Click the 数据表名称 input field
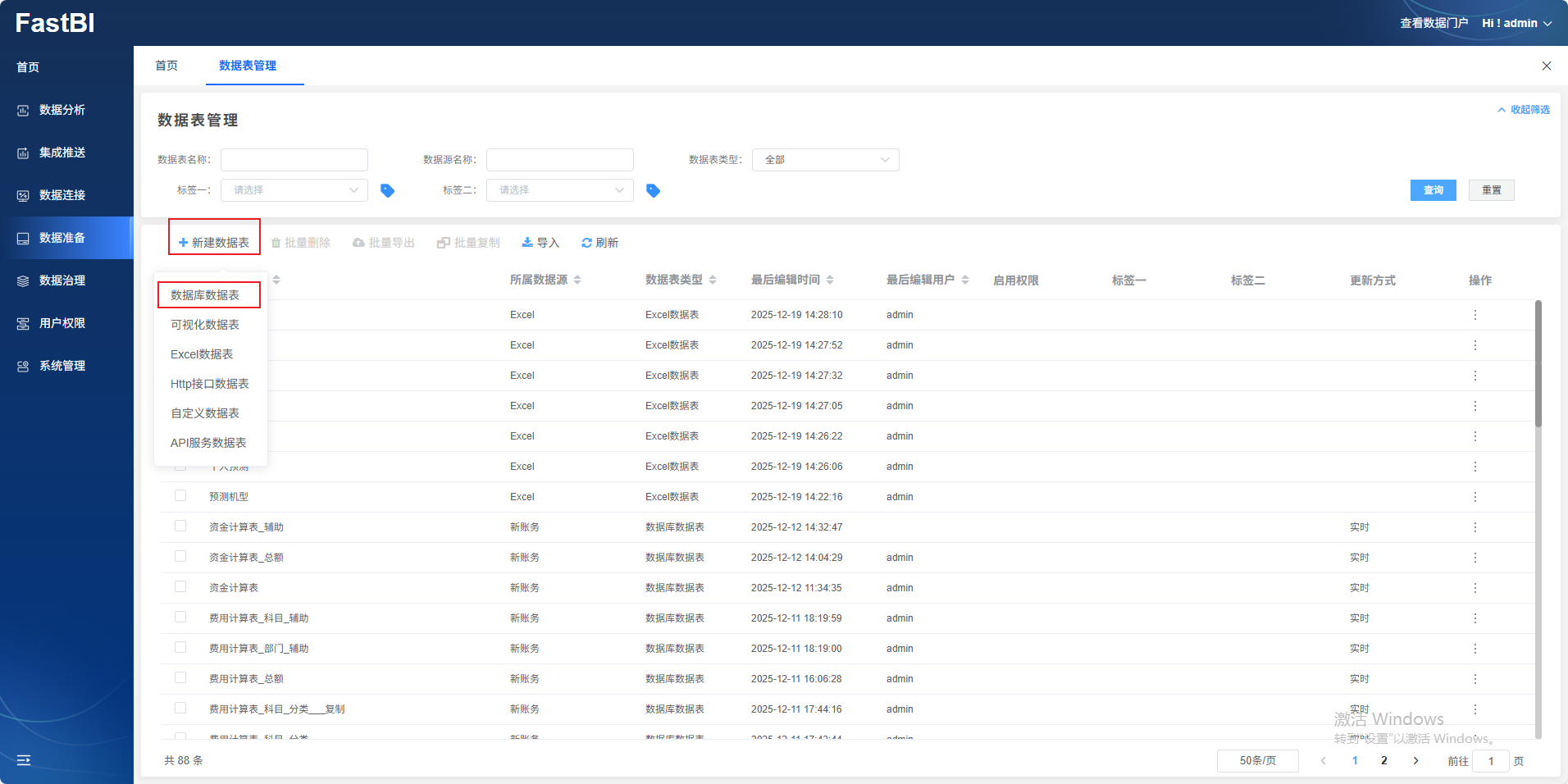The width and height of the screenshot is (1568, 784). [294, 160]
